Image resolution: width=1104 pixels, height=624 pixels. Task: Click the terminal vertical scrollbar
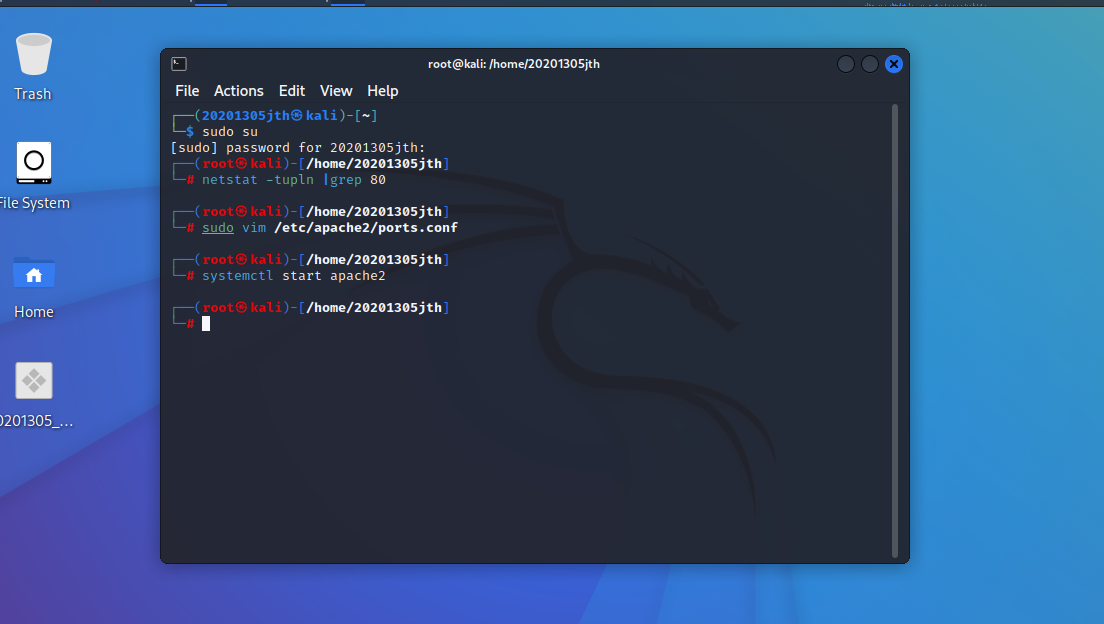[895, 330]
